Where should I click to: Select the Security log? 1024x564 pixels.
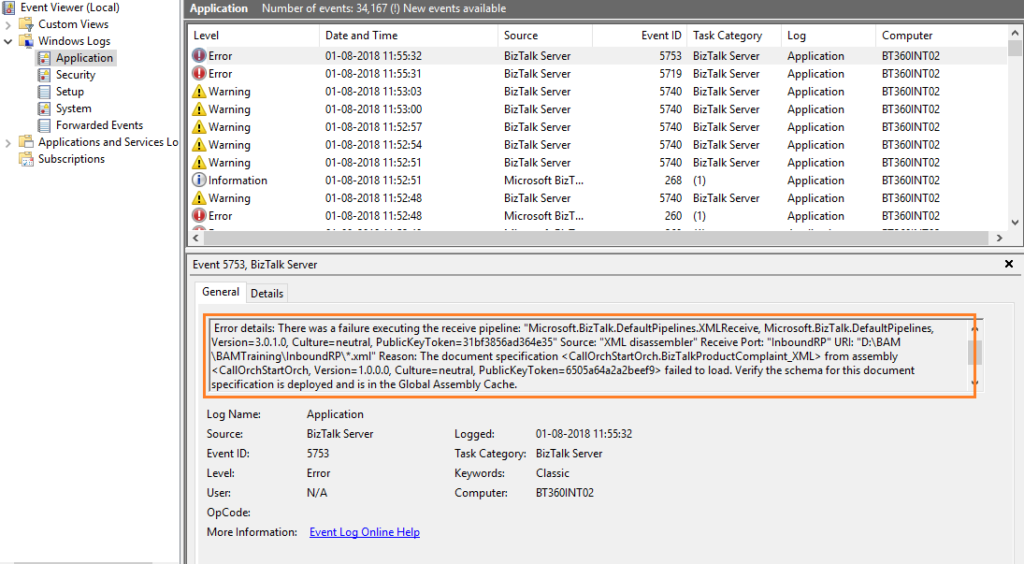(76, 75)
